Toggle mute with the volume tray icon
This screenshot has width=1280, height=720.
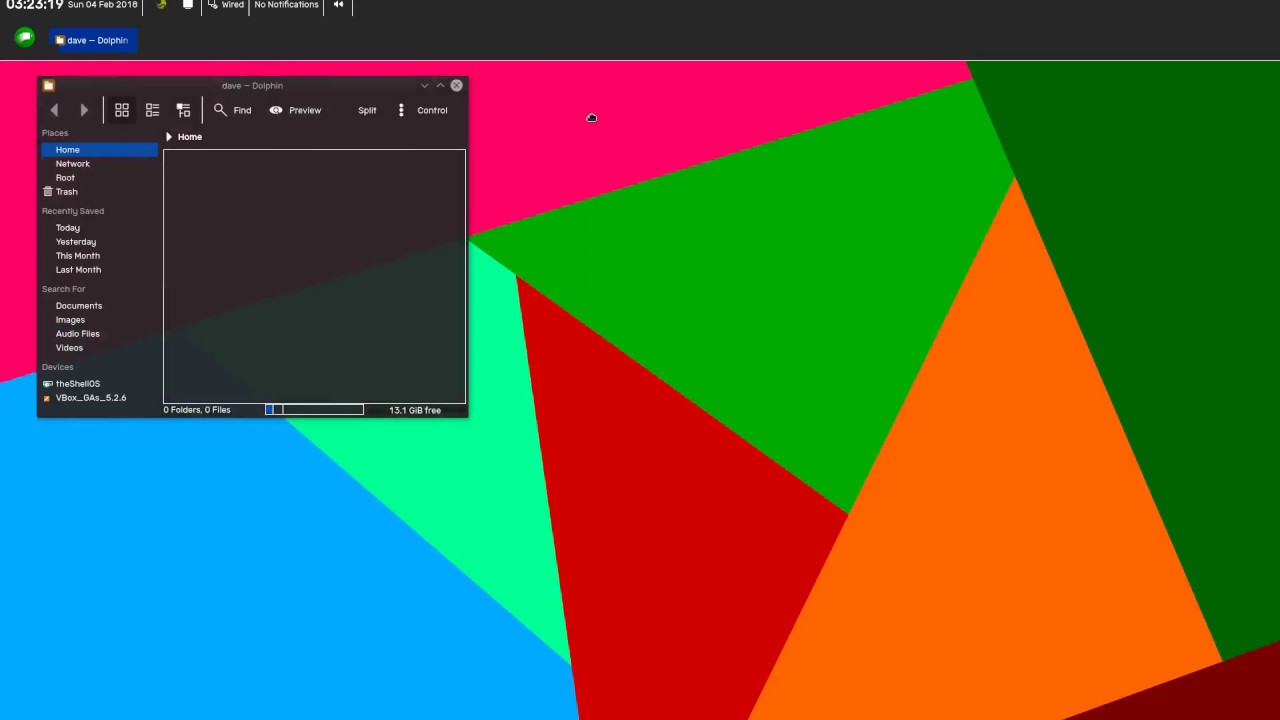pos(338,5)
